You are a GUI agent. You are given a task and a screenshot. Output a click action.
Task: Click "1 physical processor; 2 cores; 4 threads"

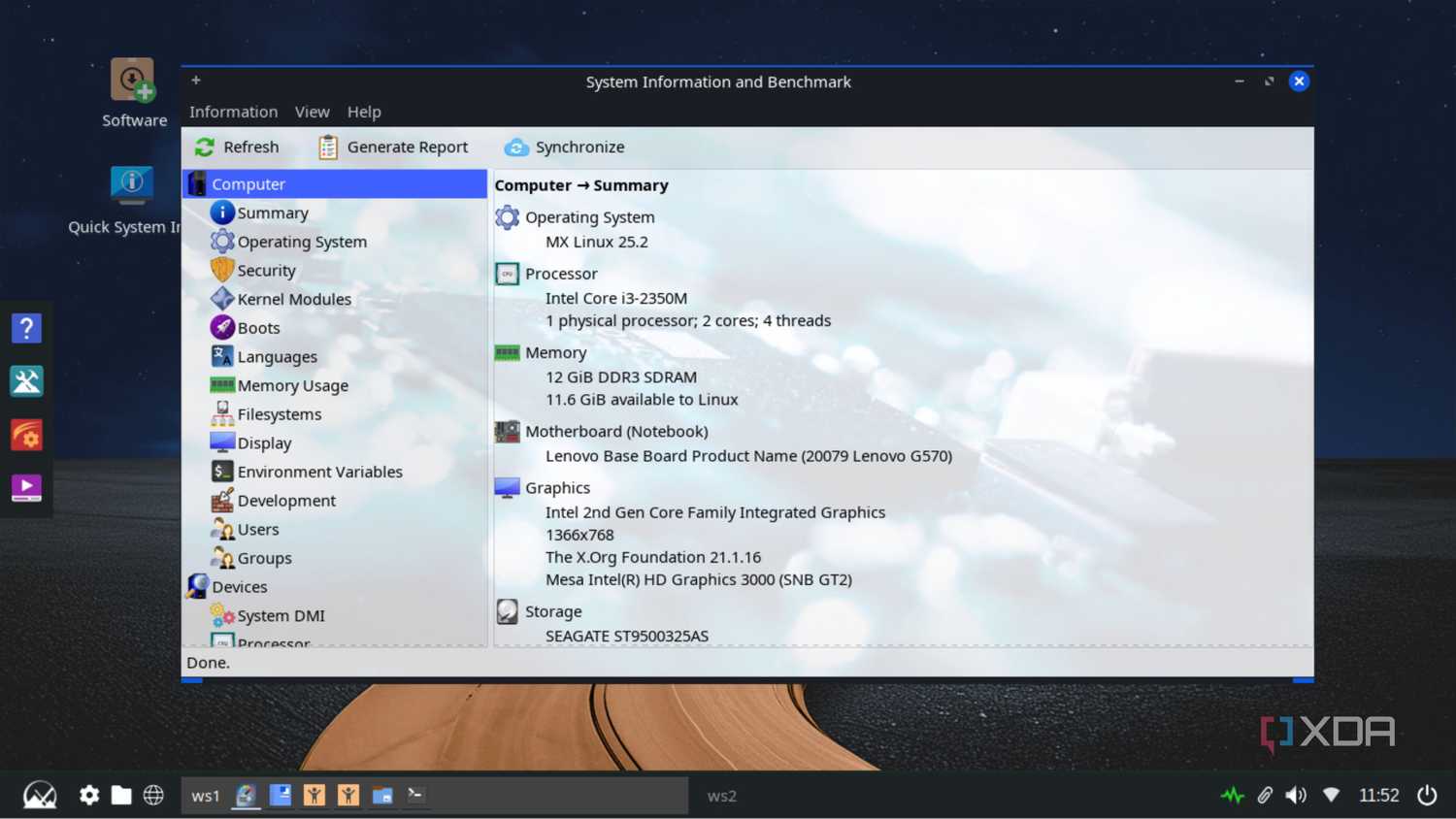688,320
